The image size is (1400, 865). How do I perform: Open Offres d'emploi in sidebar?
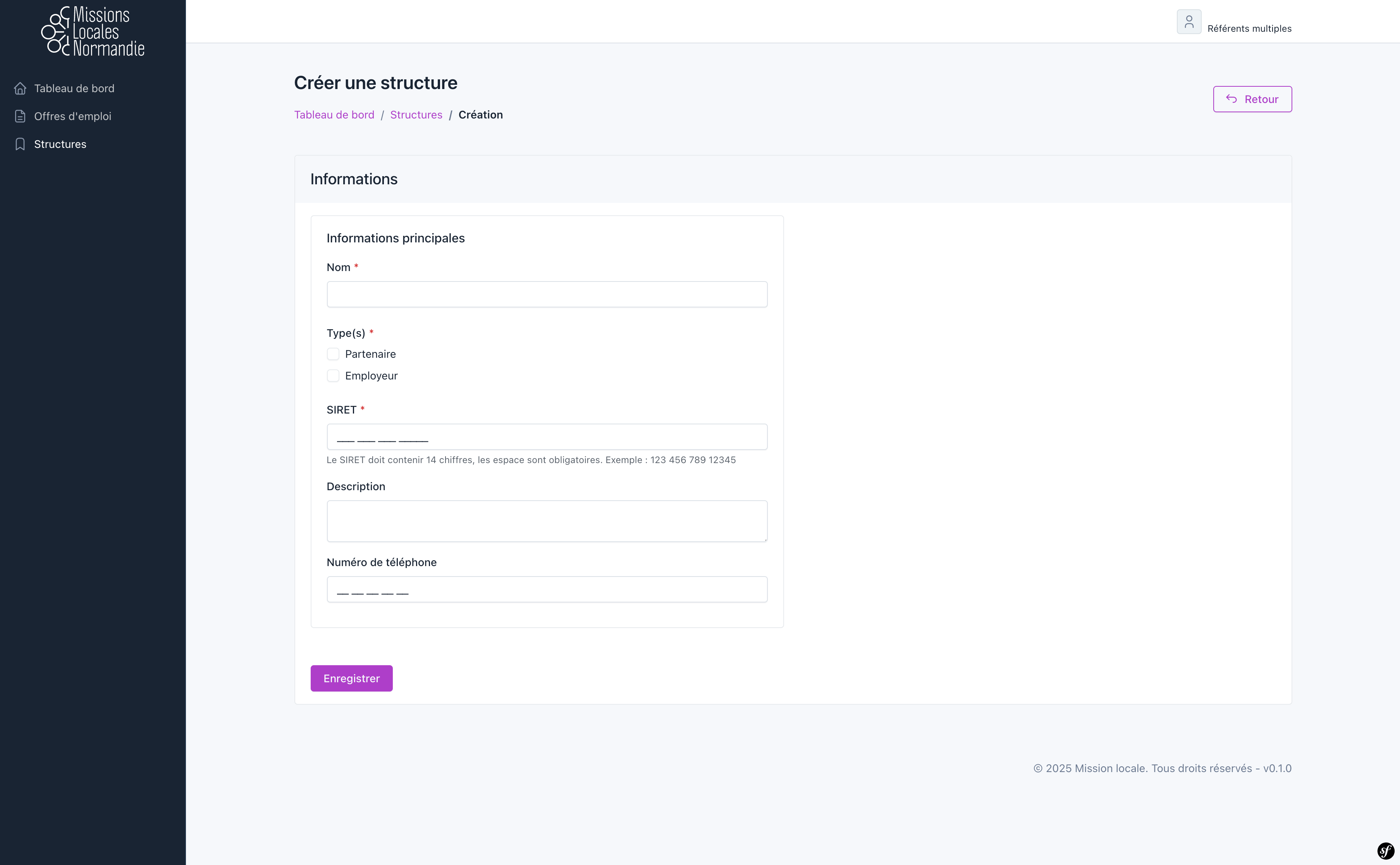73,116
